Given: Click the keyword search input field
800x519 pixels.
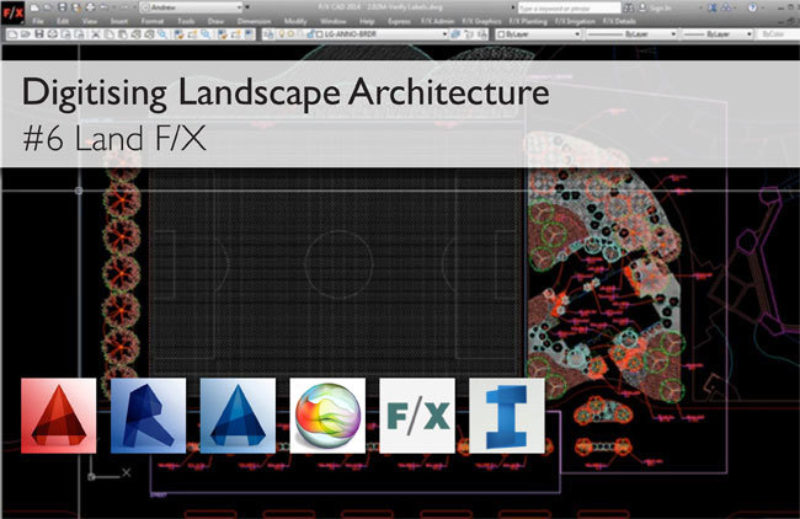Looking at the screenshot, I should 570,7.
